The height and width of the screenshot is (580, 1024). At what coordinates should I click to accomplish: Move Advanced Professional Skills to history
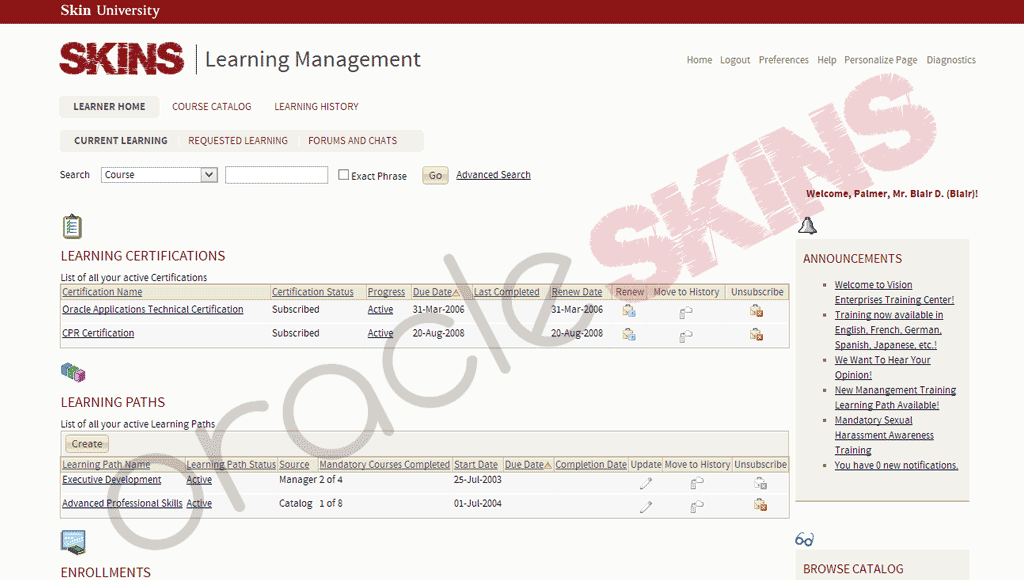point(697,506)
